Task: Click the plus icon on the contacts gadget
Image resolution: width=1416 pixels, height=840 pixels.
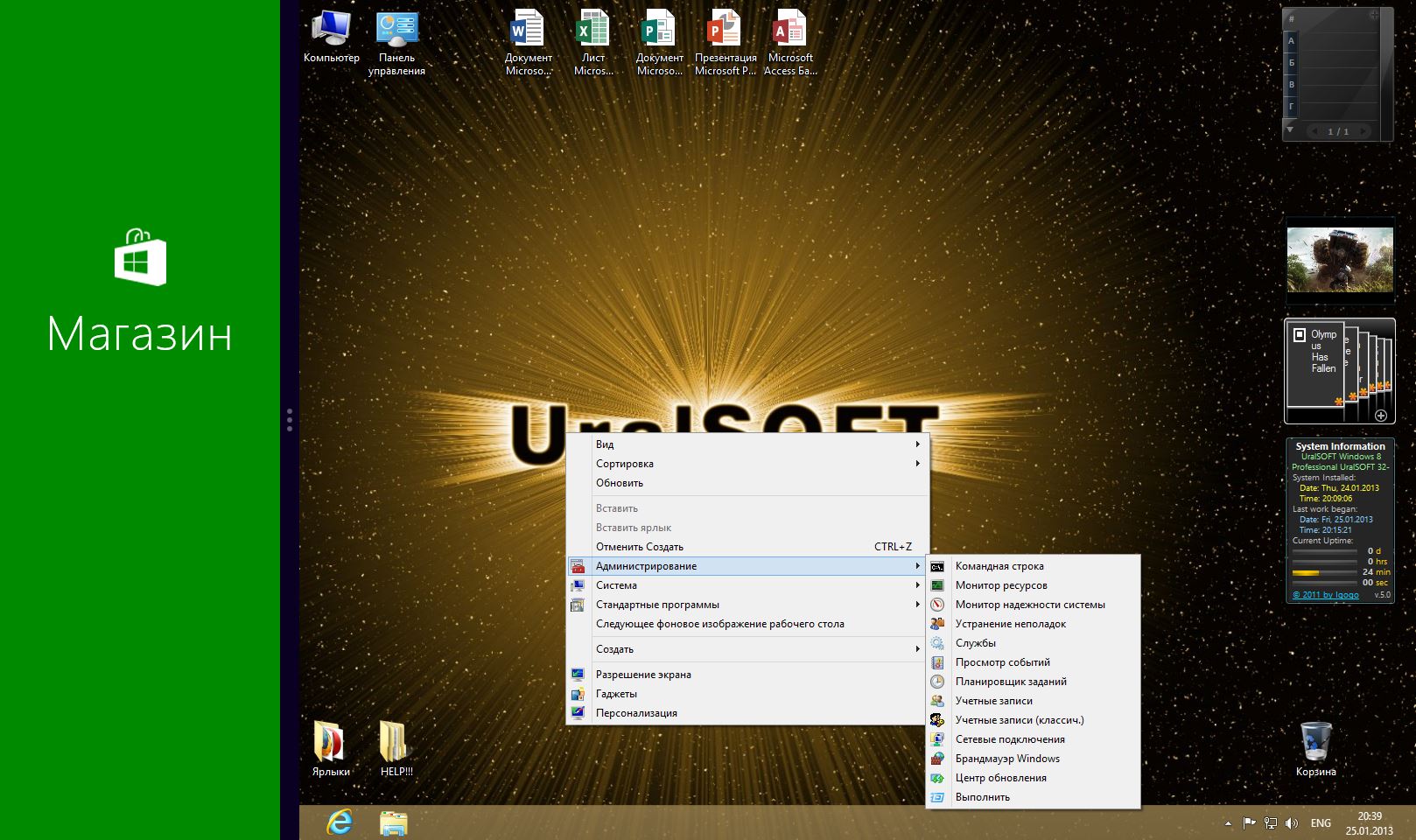Action: point(1374,16)
